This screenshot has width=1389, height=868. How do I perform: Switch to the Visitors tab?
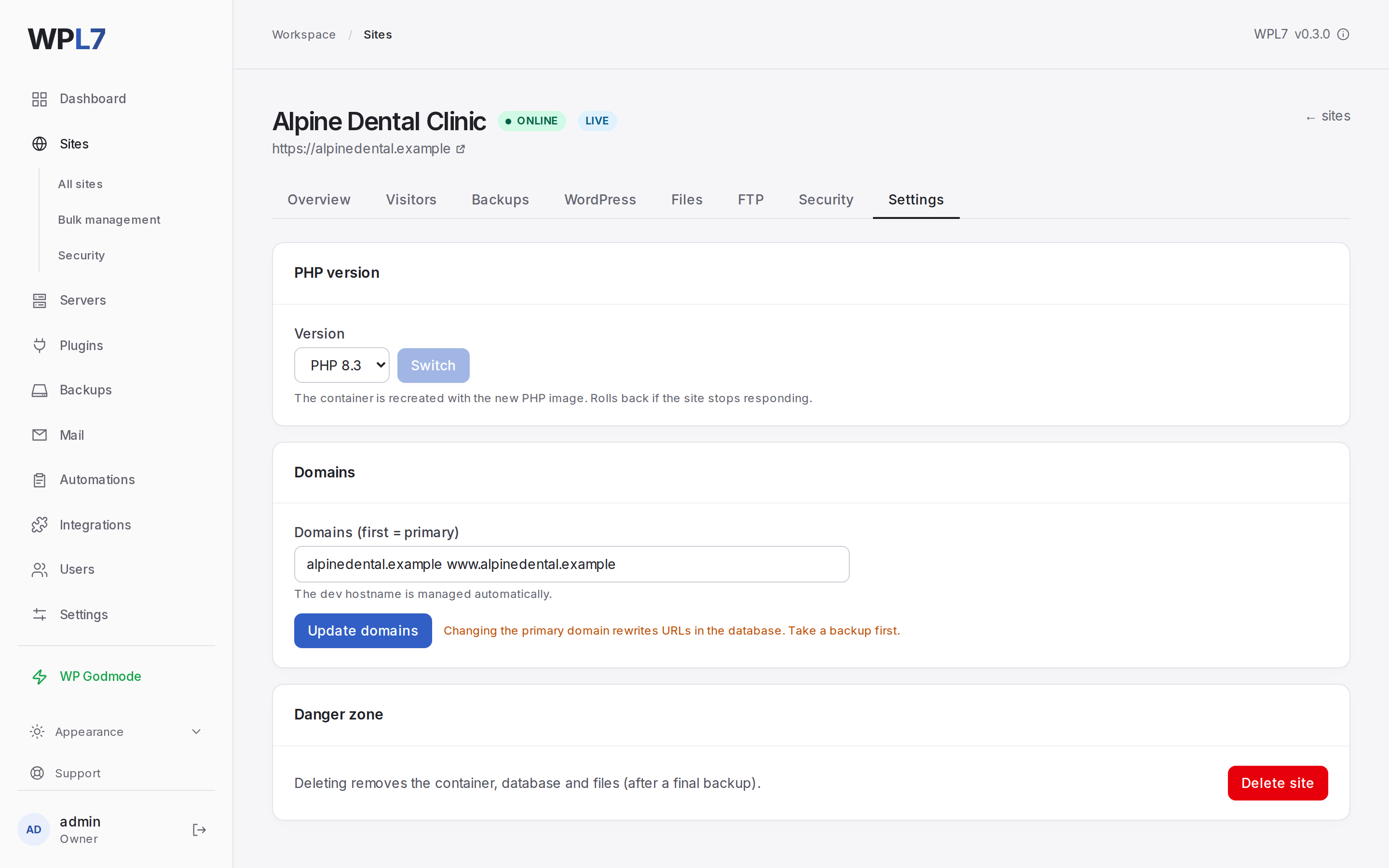tap(411, 199)
